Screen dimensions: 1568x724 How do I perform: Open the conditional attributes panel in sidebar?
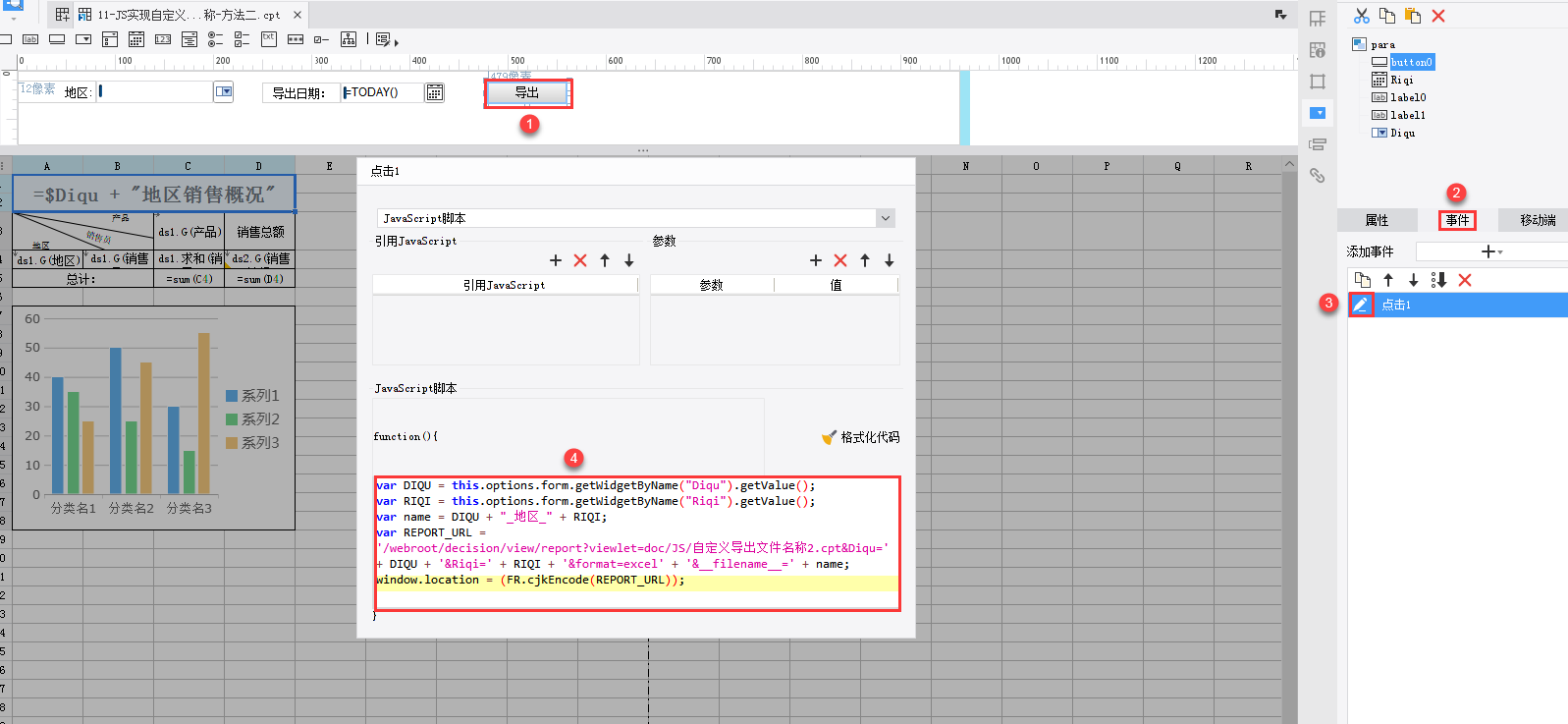click(x=1318, y=144)
